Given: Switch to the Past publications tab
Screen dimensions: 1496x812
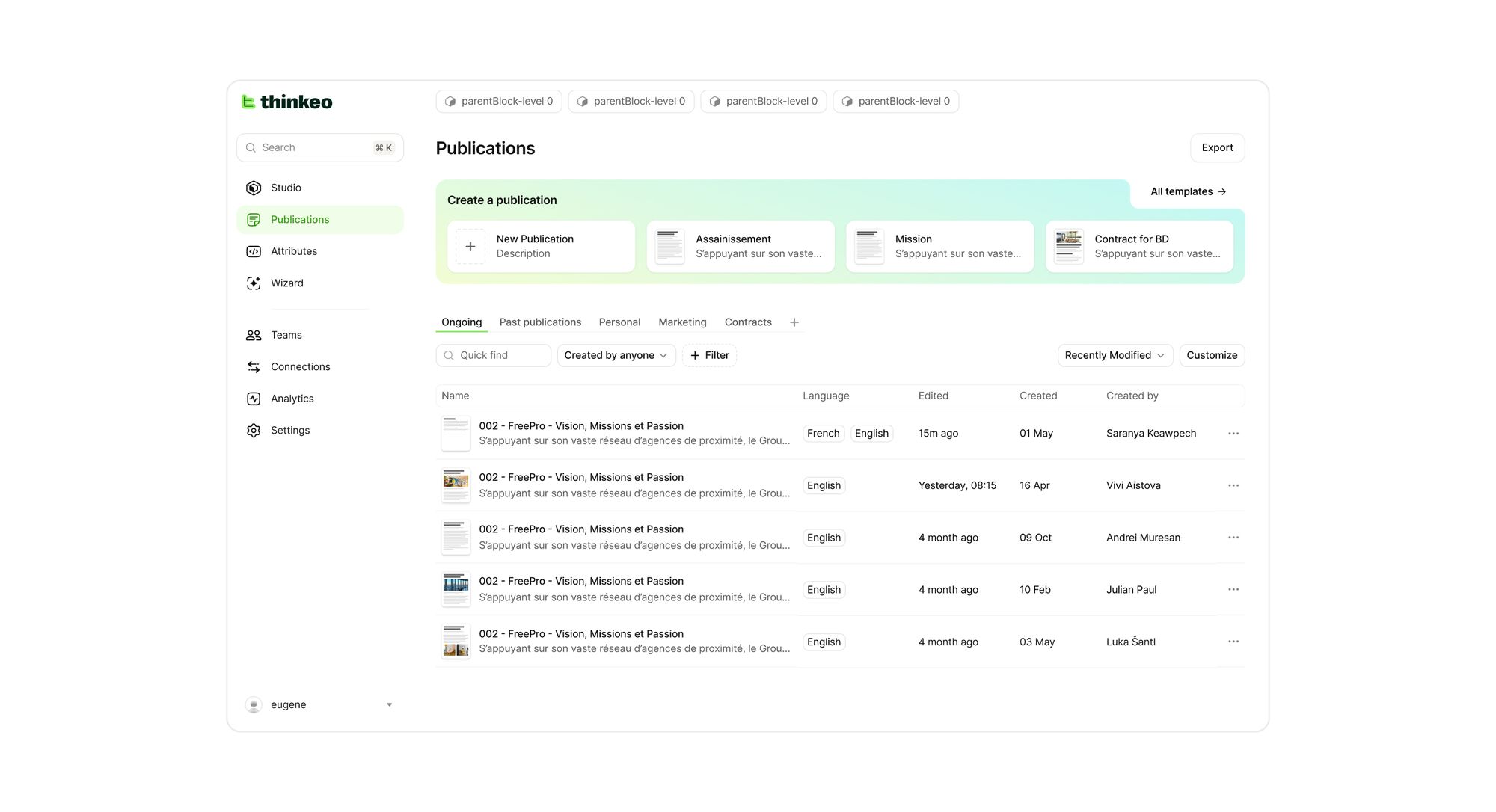Looking at the screenshot, I should pos(540,322).
